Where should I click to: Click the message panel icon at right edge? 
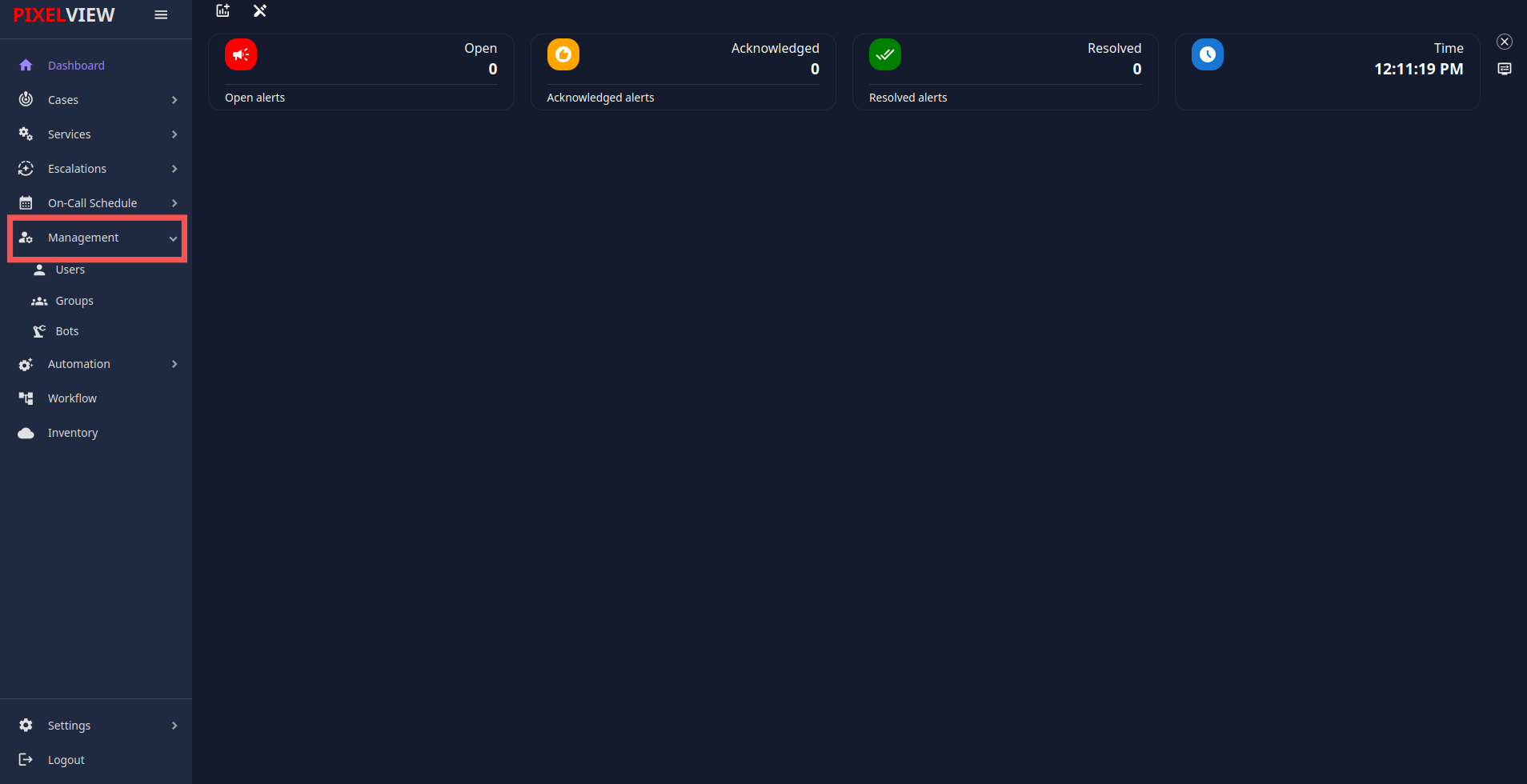[x=1505, y=69]
